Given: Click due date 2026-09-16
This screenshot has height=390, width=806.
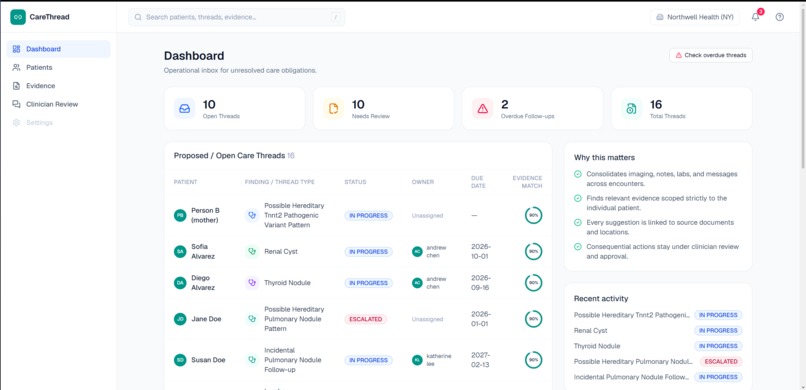Looking at the screenshot, I should pyautogui.click(x=481, y=283).
